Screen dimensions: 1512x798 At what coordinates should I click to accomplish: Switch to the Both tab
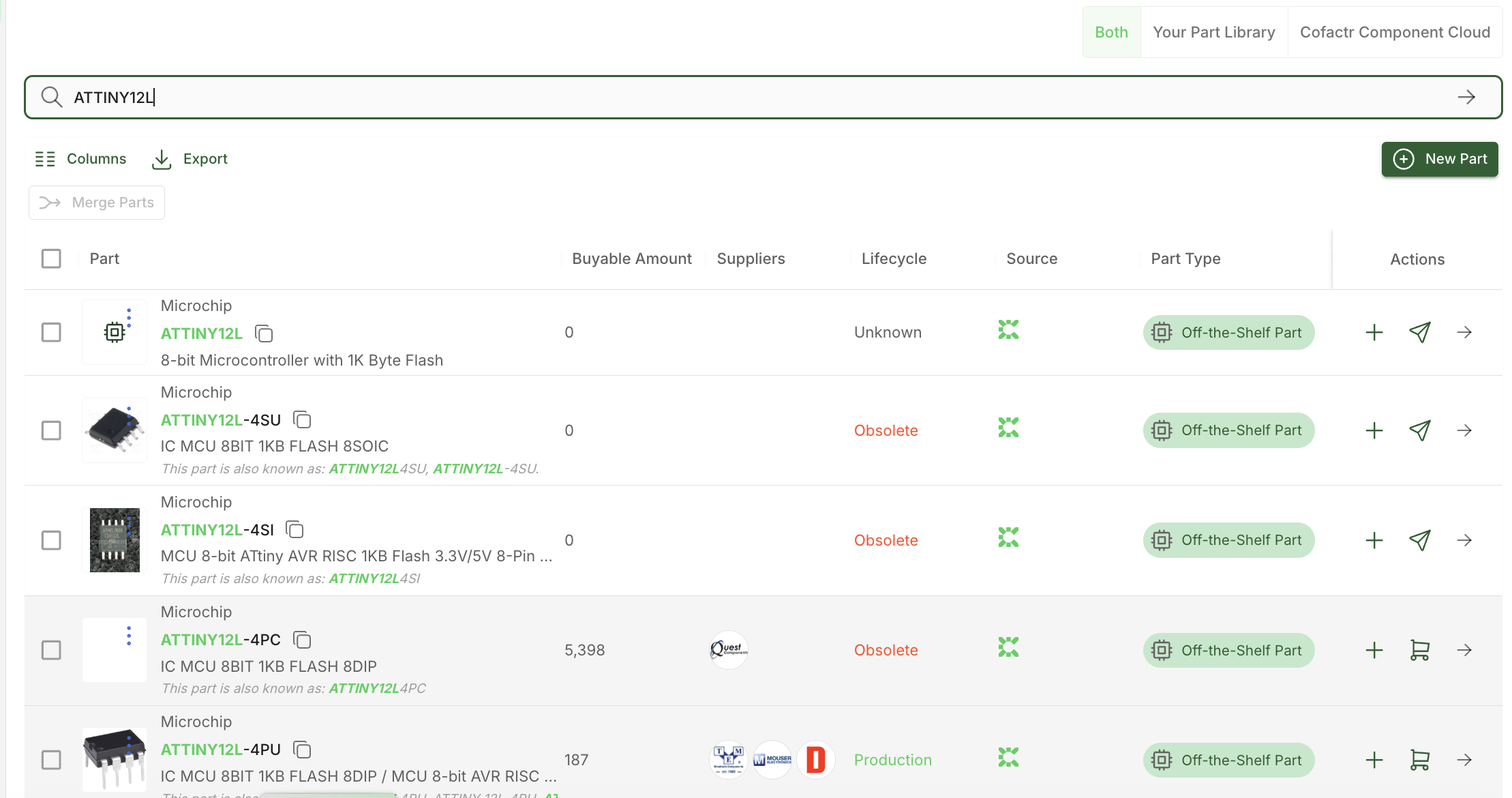tap(1111, 32)
